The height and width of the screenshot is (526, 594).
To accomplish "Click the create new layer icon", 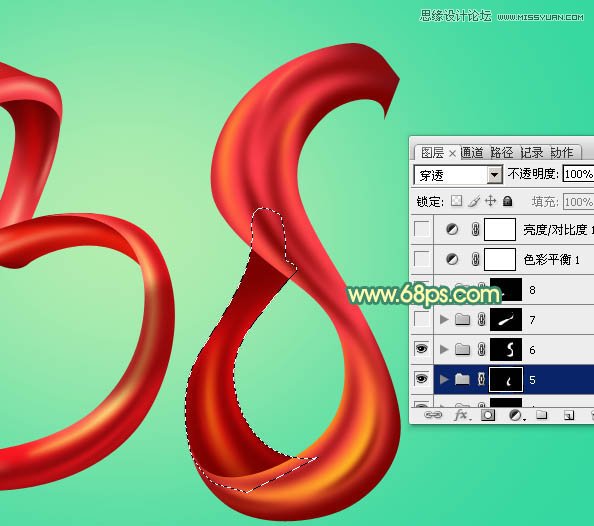I will click(568, 416).
